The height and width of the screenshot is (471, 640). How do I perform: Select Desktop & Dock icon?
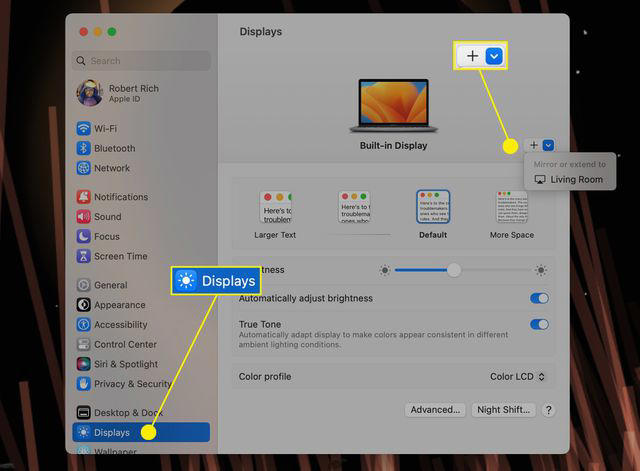click(x=84, y=413)
